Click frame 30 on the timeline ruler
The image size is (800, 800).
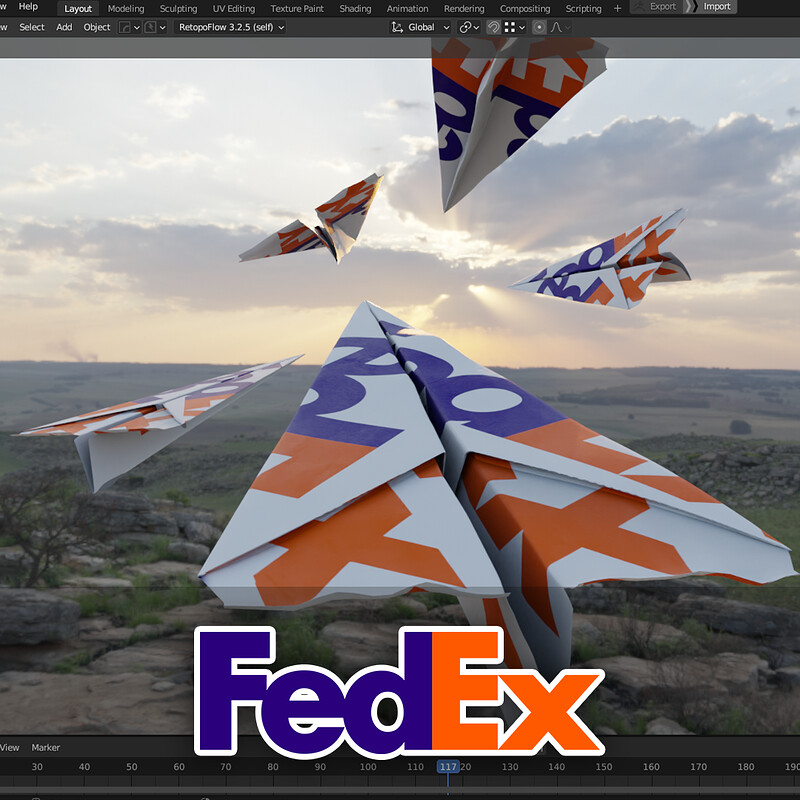click(37, 766)
